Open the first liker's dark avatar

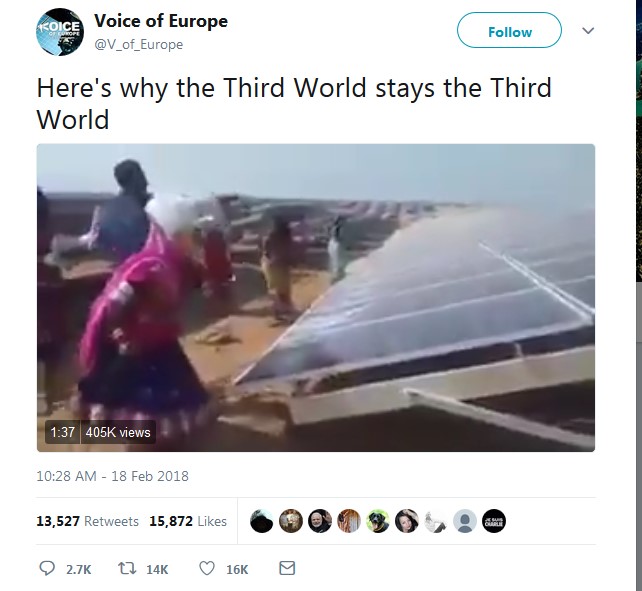(261, 521)
